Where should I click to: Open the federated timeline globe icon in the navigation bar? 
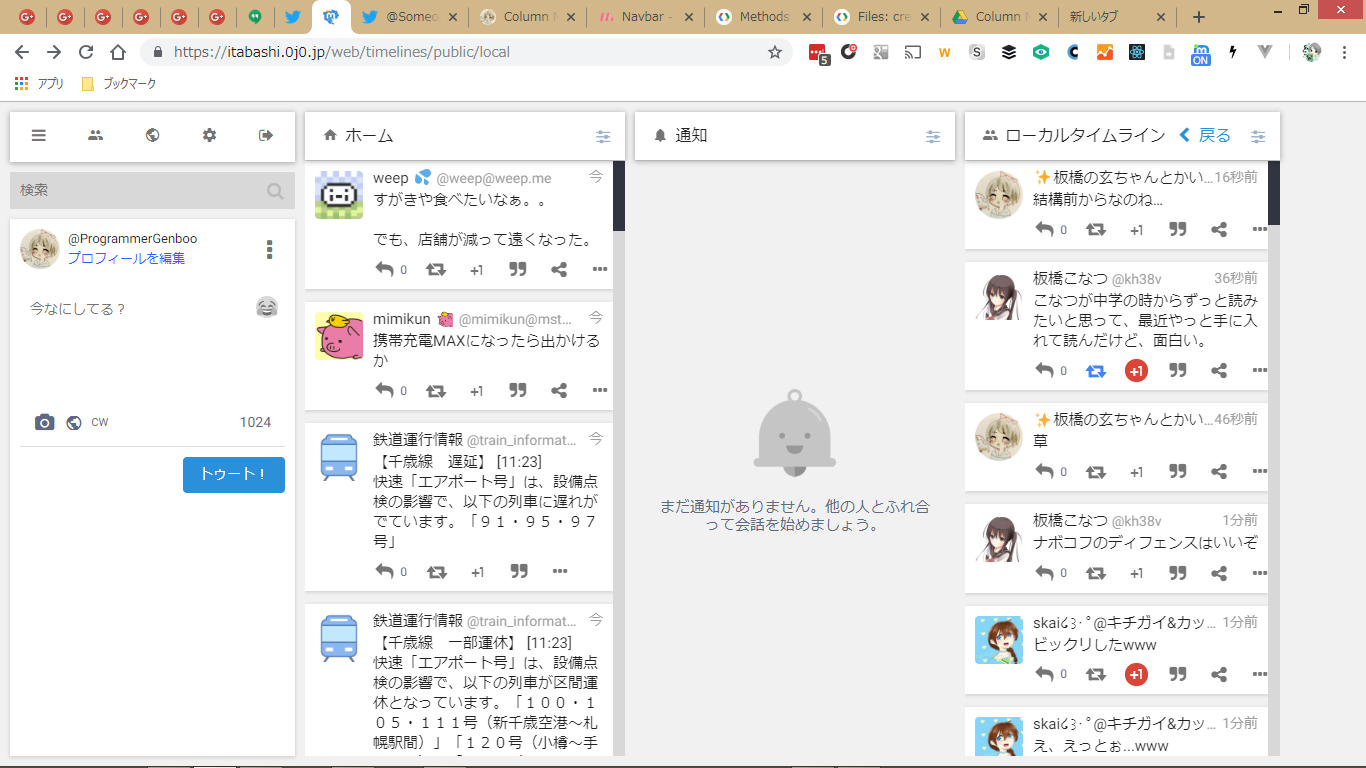tap(152, 136)
